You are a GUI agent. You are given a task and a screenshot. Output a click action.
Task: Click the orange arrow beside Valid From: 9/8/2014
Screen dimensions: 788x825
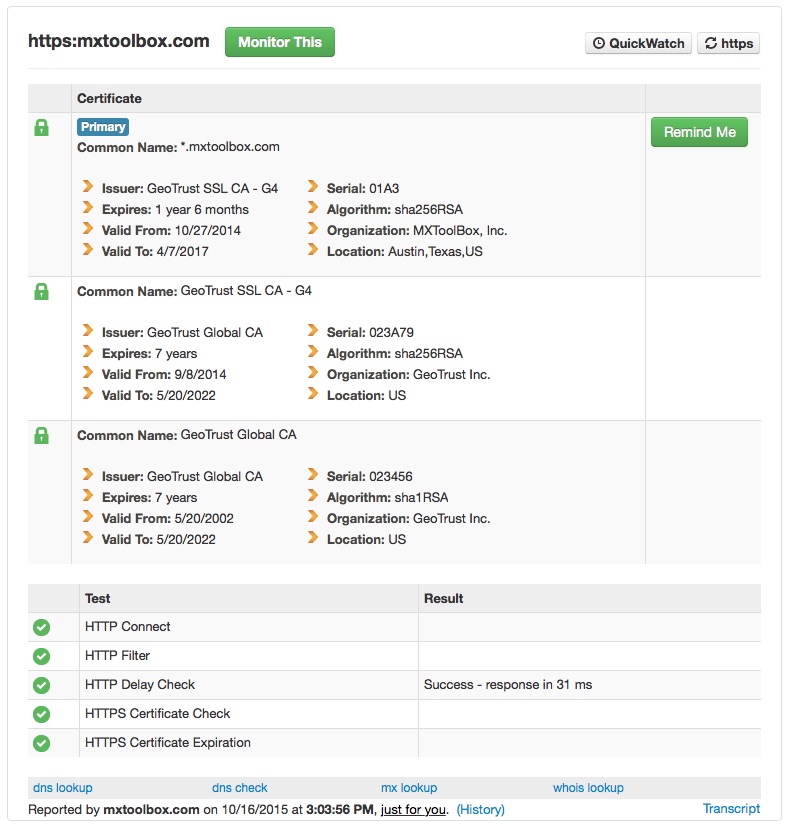tap(88, 373)
